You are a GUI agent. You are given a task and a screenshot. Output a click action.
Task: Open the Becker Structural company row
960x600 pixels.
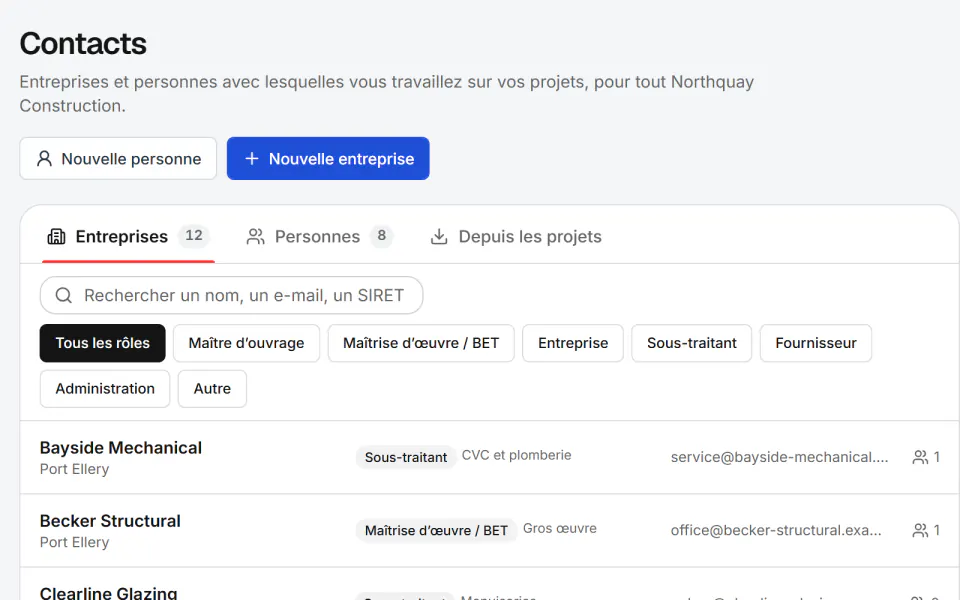(x=489, y=530)
